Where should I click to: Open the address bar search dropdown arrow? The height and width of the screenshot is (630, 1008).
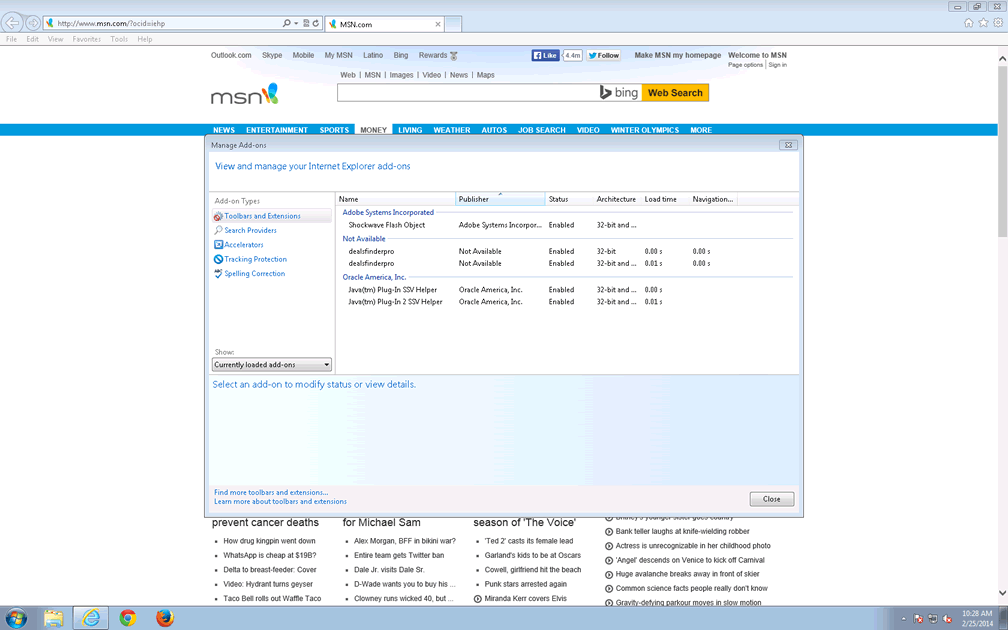click(296, 23)
